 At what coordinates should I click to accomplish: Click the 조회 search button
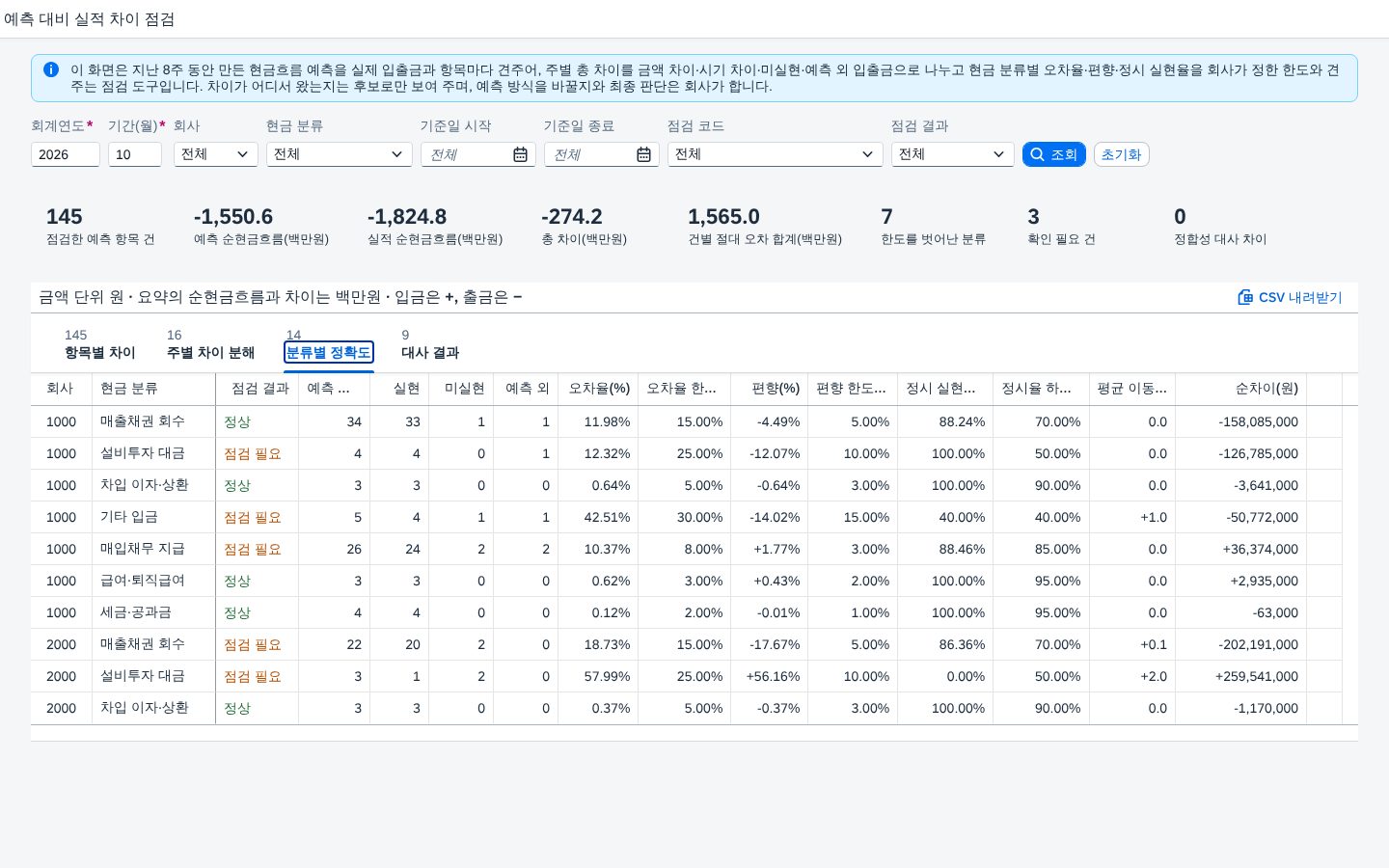click(x=1053, y=154)
